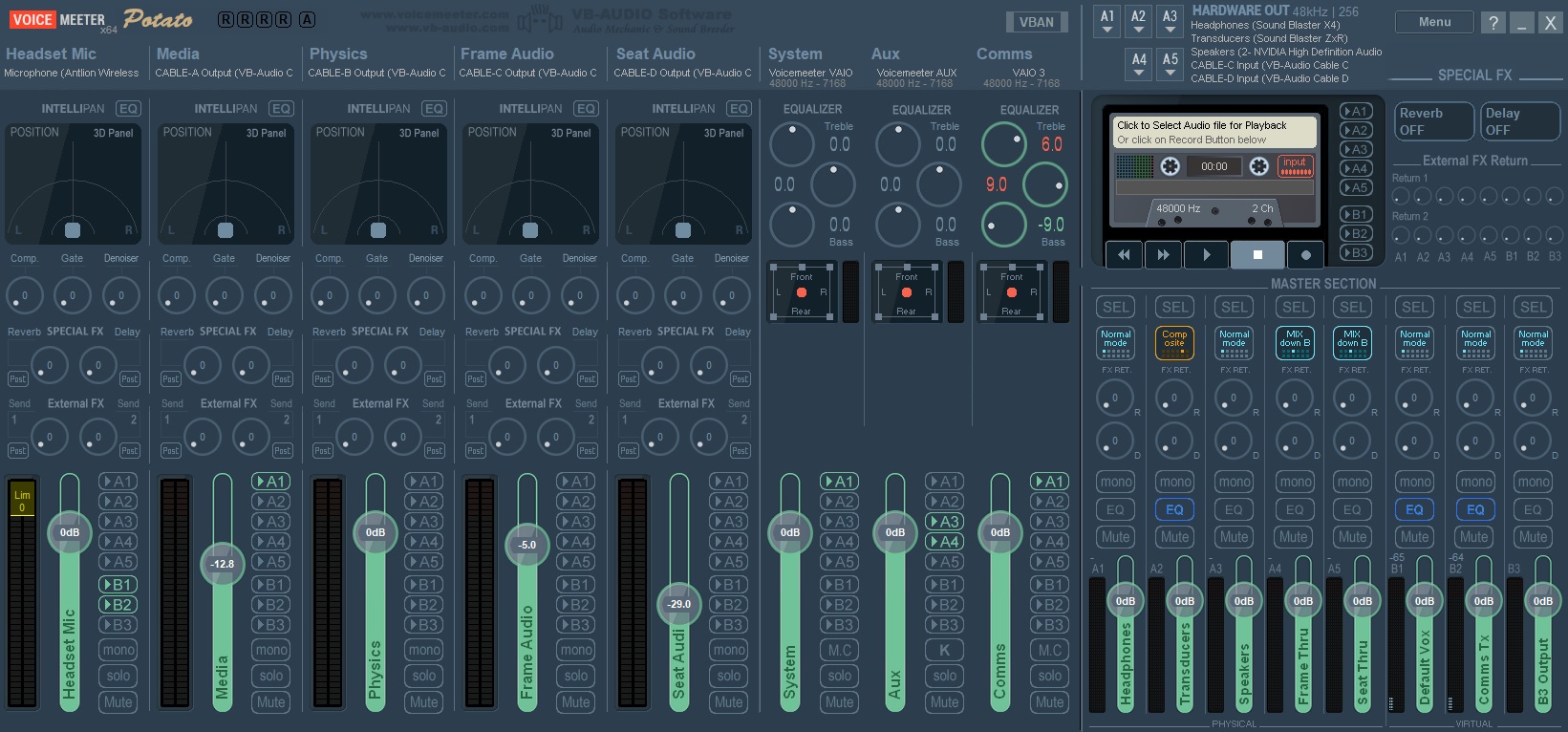Open the help question mark button
The width and height of the screenshot is (1568, 732).
[x=1493, y=23]
